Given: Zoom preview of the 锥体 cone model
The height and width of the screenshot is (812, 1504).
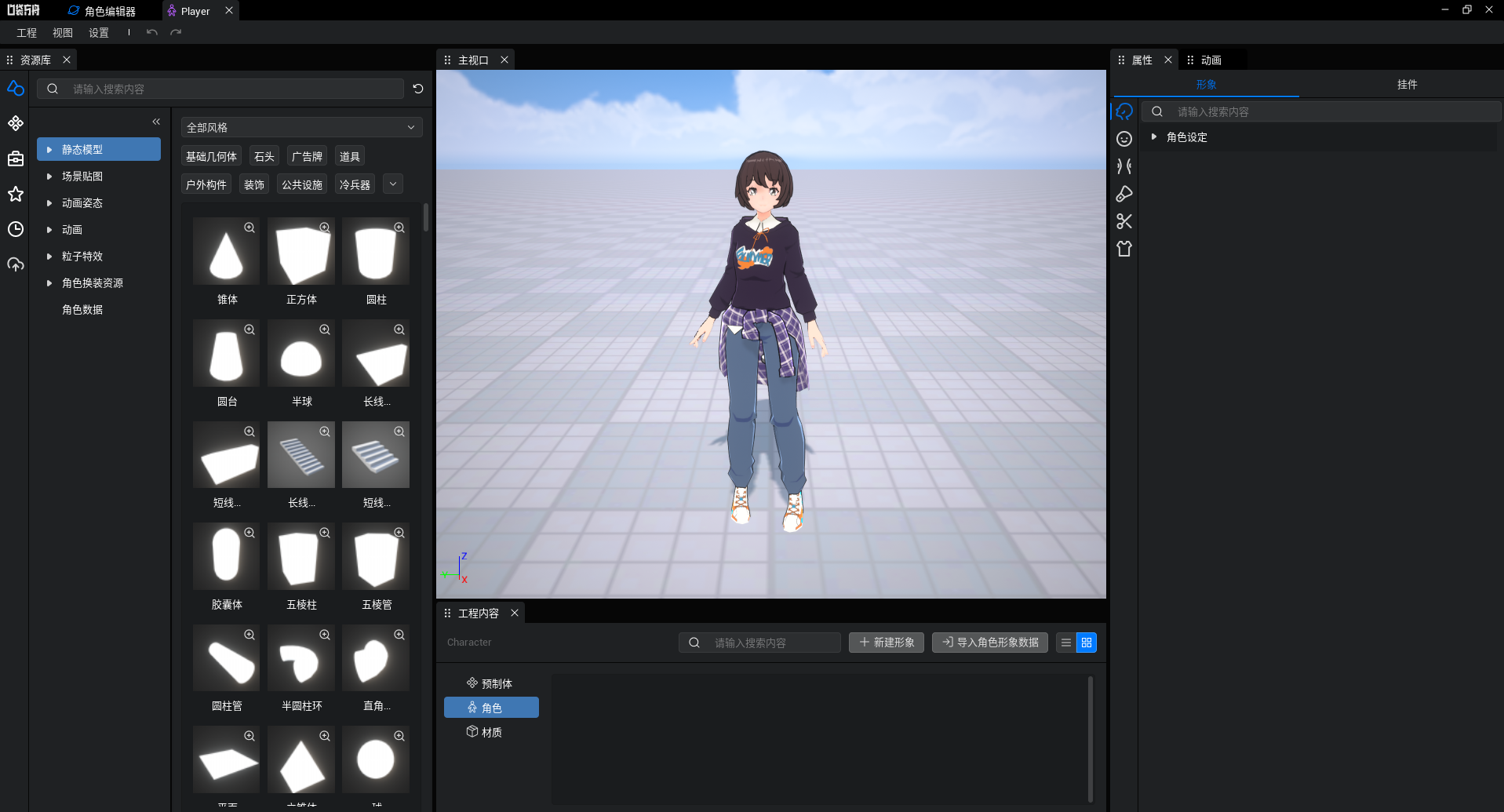Looking at the screenshot, I should (249, 228).
